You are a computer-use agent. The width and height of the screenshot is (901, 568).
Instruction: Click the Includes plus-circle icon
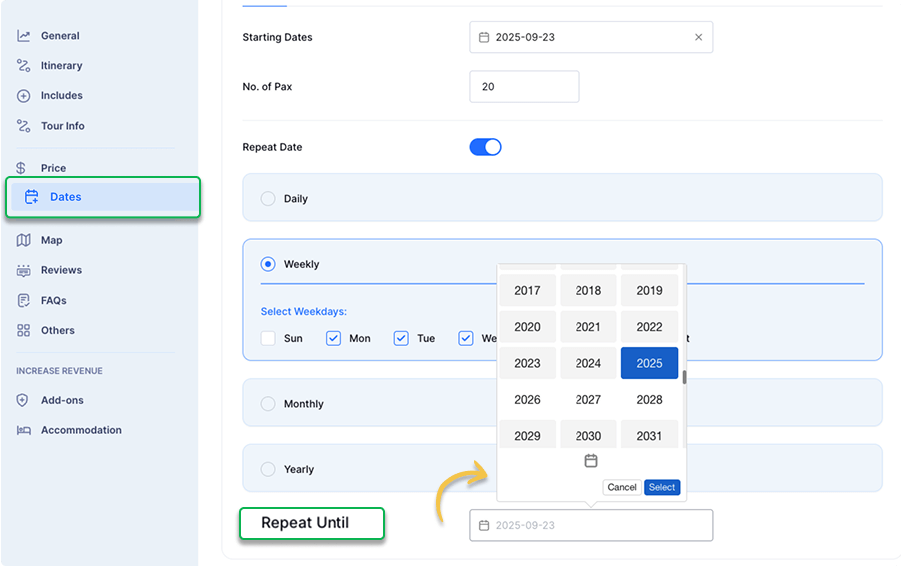pyautogui.click(x=24, y=96)
